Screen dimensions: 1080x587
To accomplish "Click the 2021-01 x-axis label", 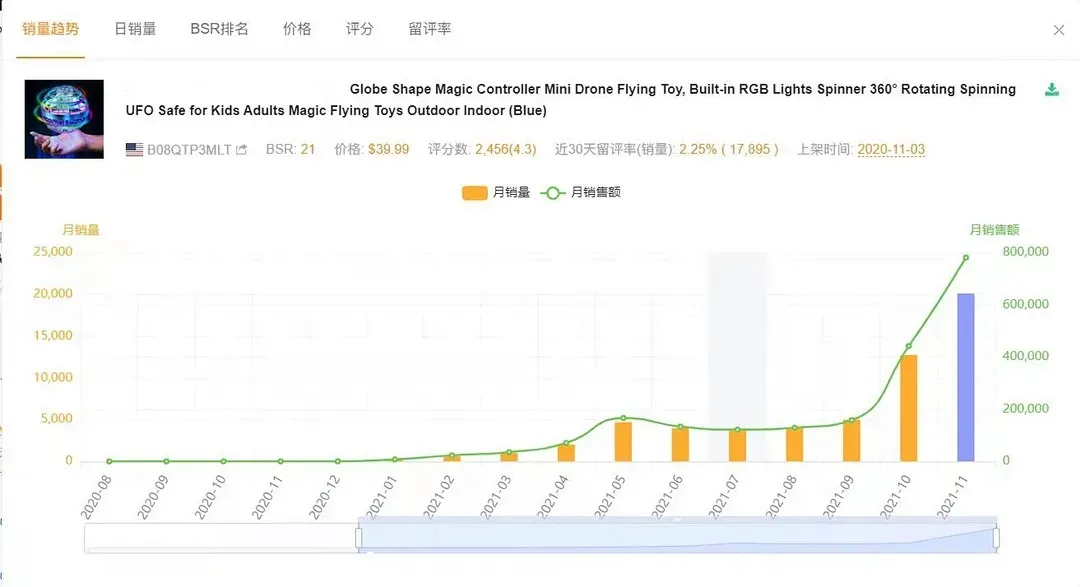I will 381,497.
